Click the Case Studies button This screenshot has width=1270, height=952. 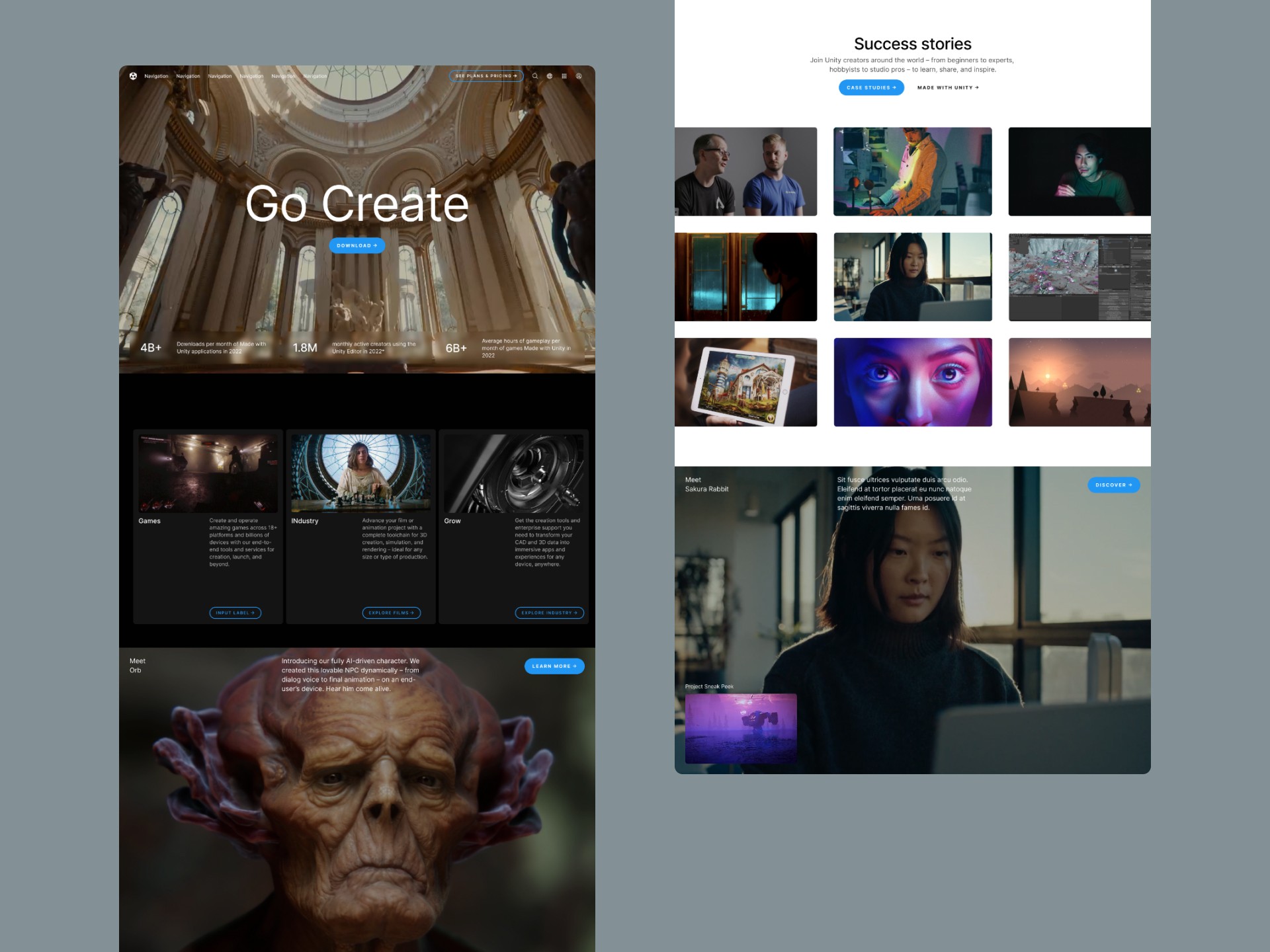871,87
